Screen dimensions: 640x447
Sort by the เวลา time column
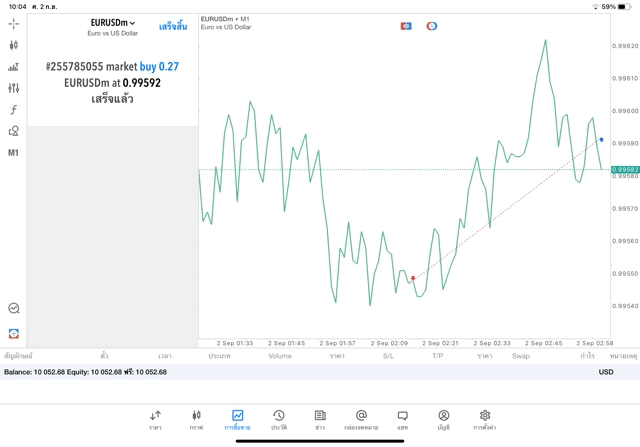tap(165, 356)
